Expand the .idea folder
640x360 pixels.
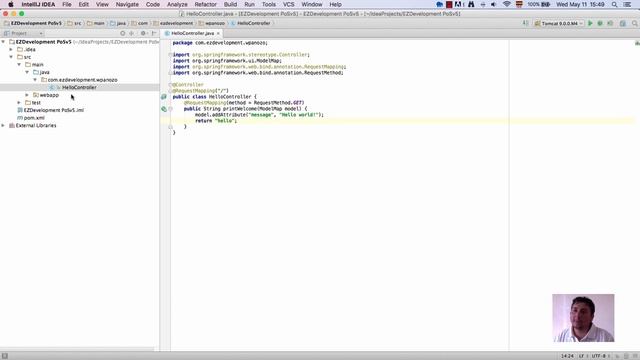[11, 49]
